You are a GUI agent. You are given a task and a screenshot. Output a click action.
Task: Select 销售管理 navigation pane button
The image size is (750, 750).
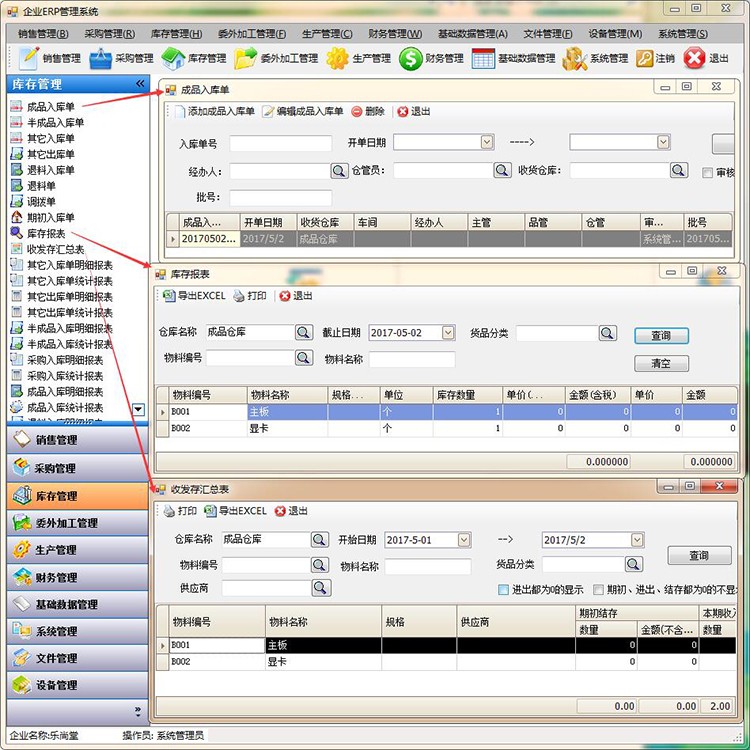click(77, 440)
